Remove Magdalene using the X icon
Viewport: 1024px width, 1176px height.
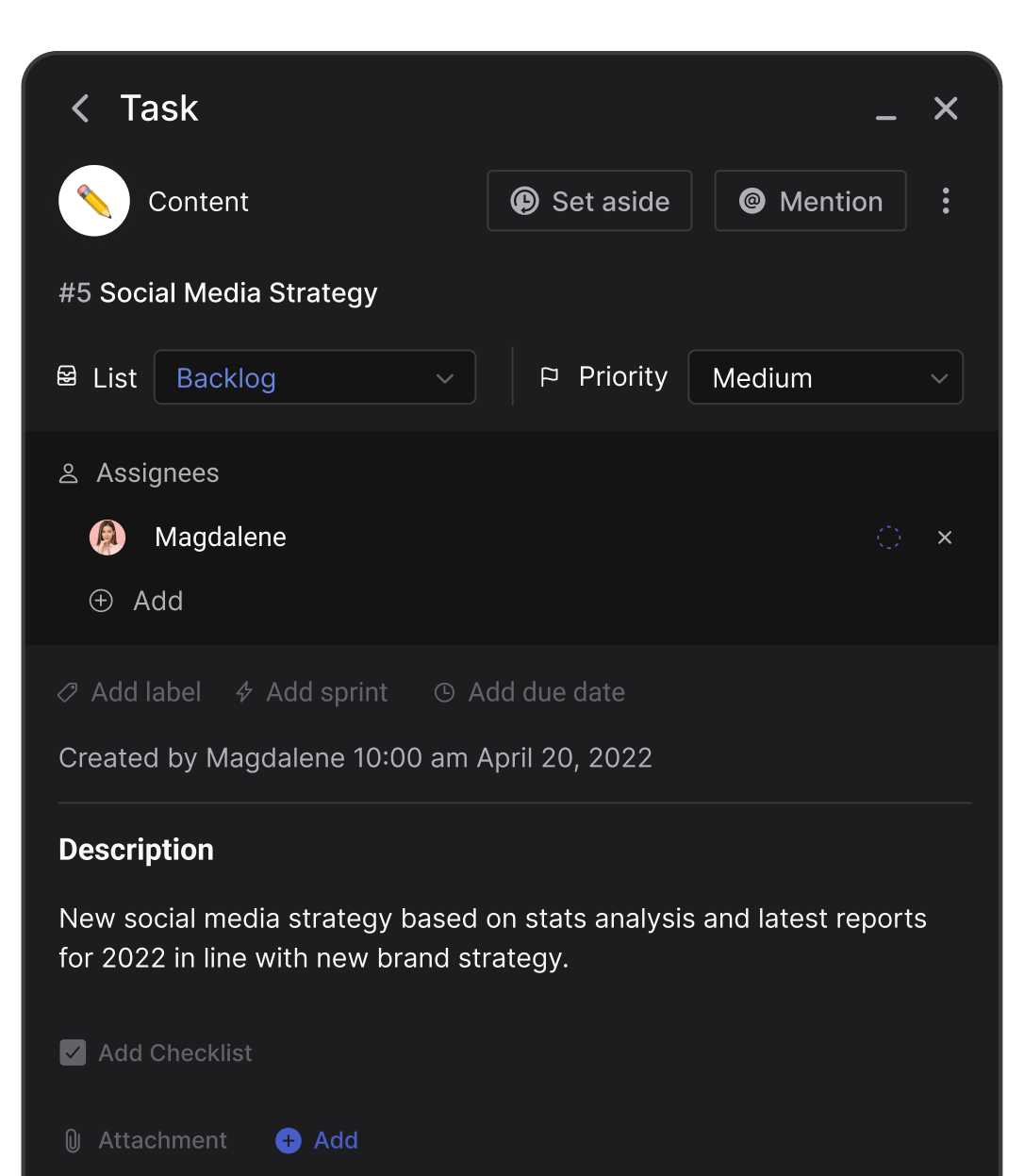tap(944, 538)
